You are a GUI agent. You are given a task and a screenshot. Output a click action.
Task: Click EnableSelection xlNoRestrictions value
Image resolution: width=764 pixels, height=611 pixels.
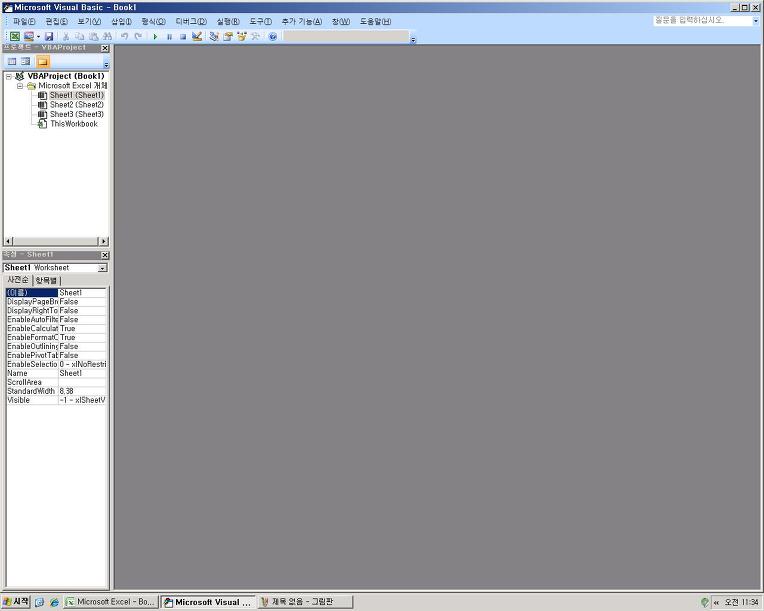point(82,364)
